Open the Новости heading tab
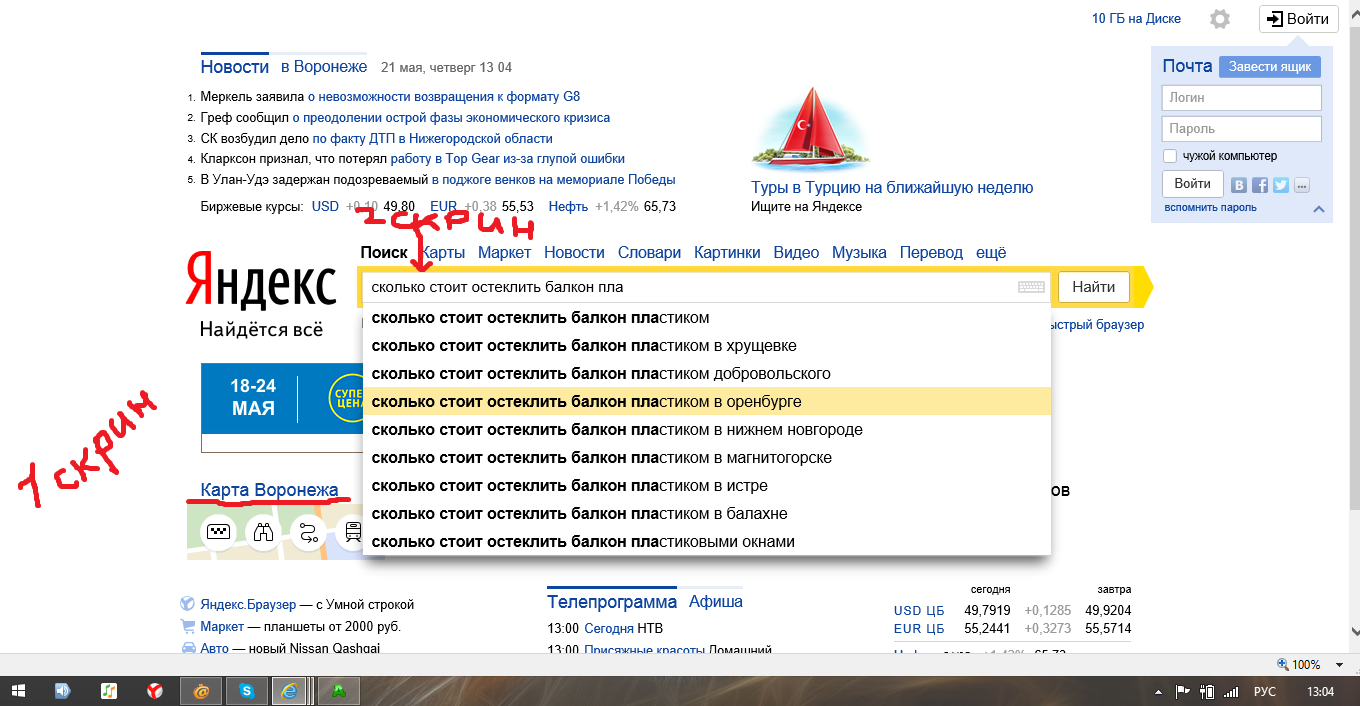This screenshot has height=706, width=1360. pos(234,67)
